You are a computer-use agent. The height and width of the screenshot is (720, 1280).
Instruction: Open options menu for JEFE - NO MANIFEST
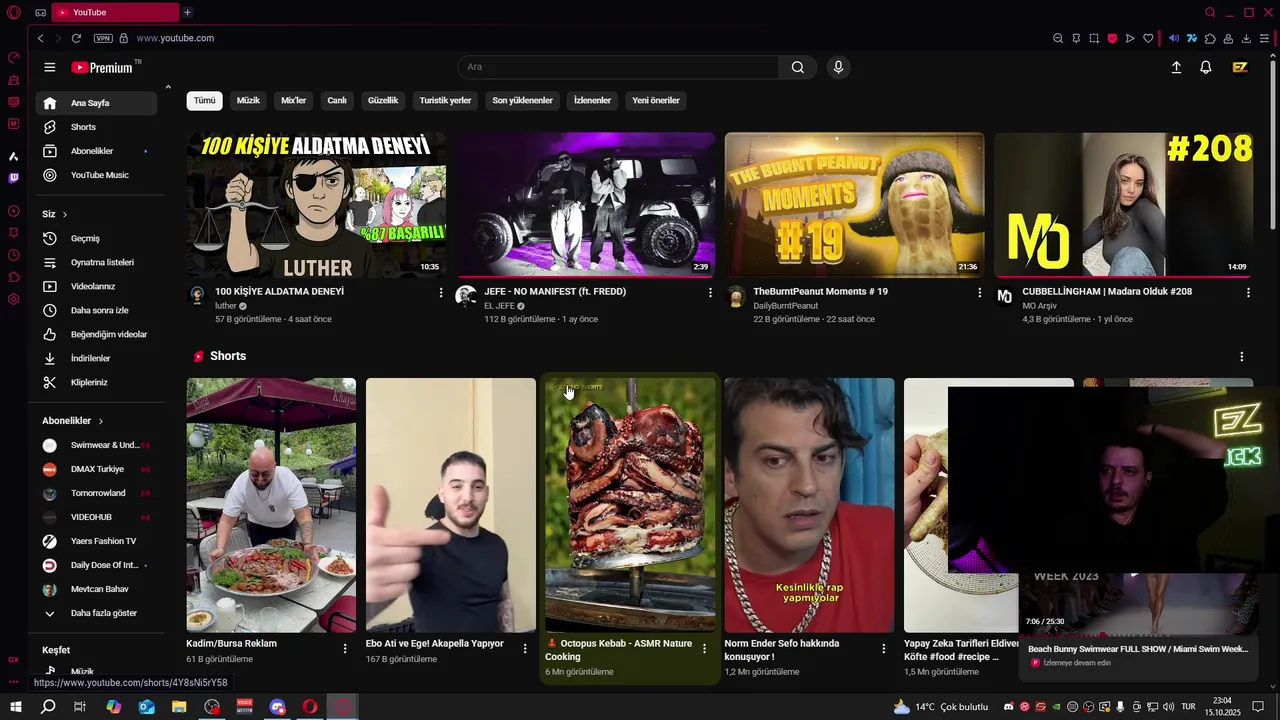710,292
